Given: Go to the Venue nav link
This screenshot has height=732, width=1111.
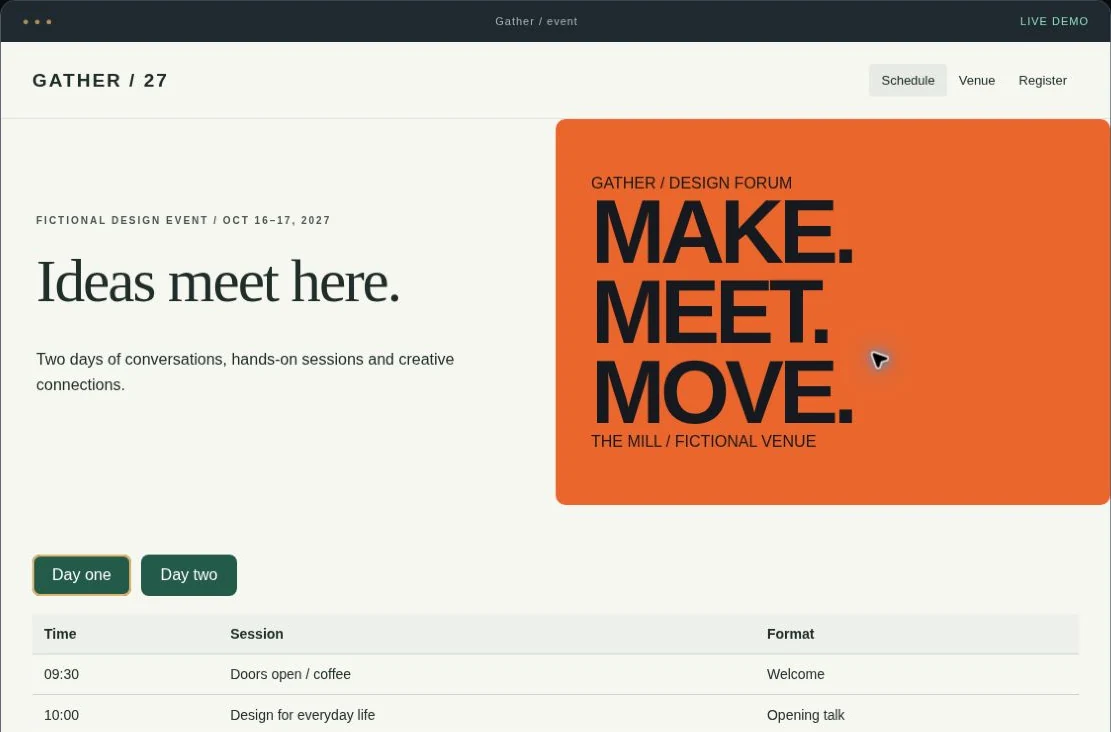Looking at the screenshot, I should click(976, 80).
